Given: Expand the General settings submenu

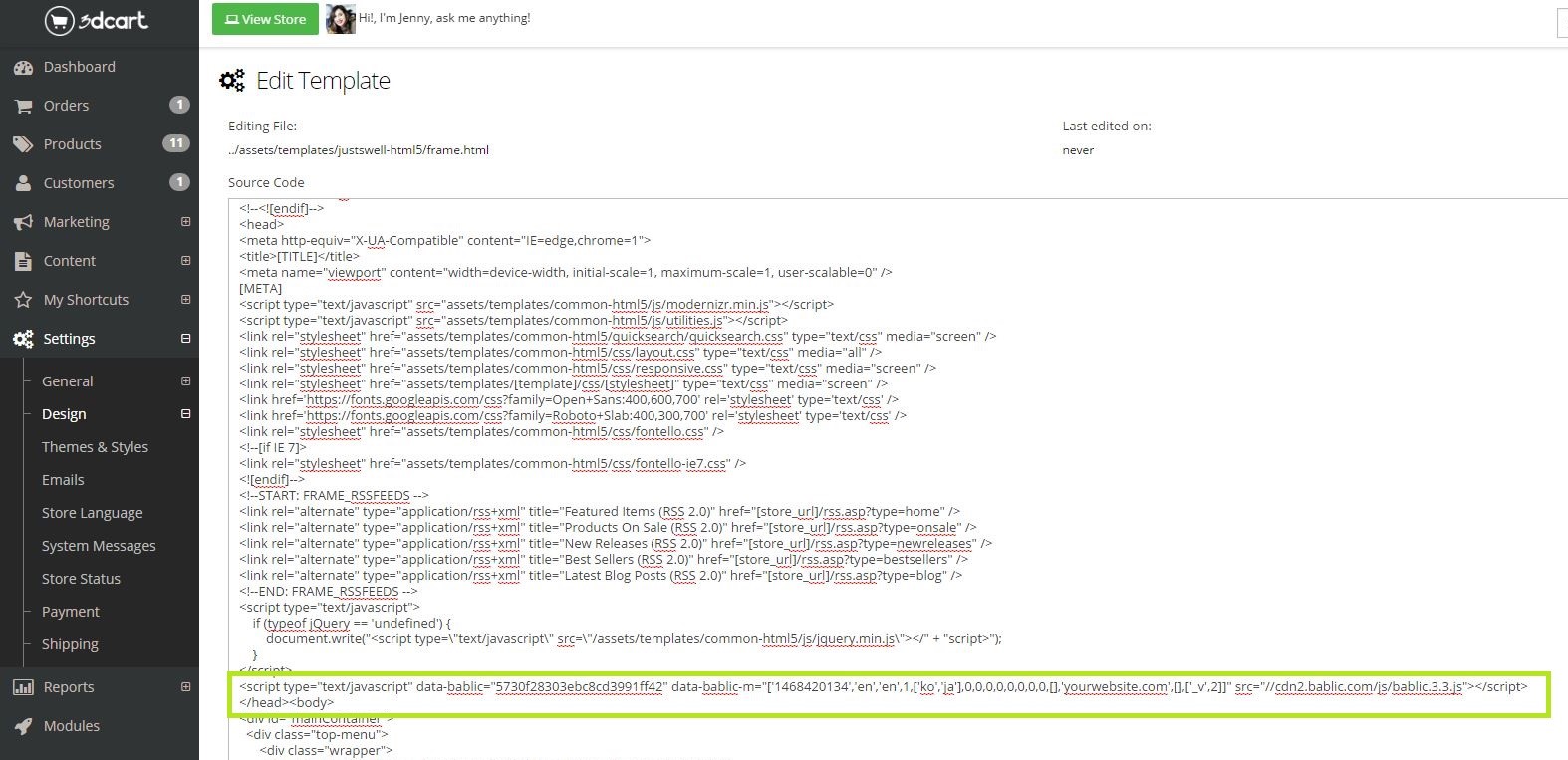Looking at the screenshot, I should click(x=185, y=381).
